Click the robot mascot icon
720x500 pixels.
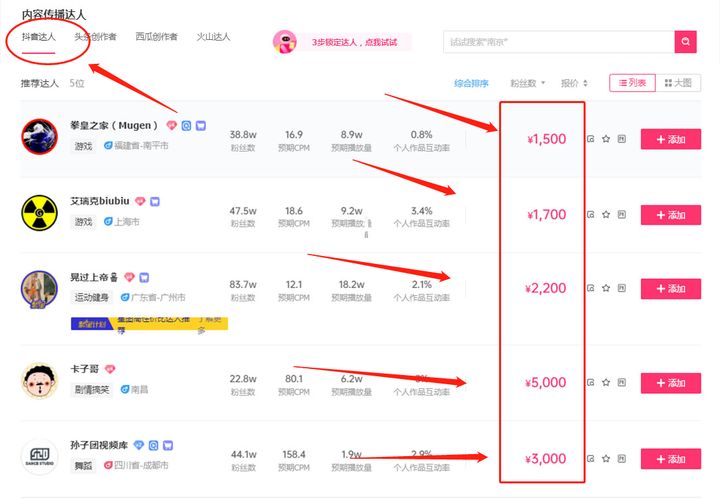pyautogui.click(x=284, y=42)
